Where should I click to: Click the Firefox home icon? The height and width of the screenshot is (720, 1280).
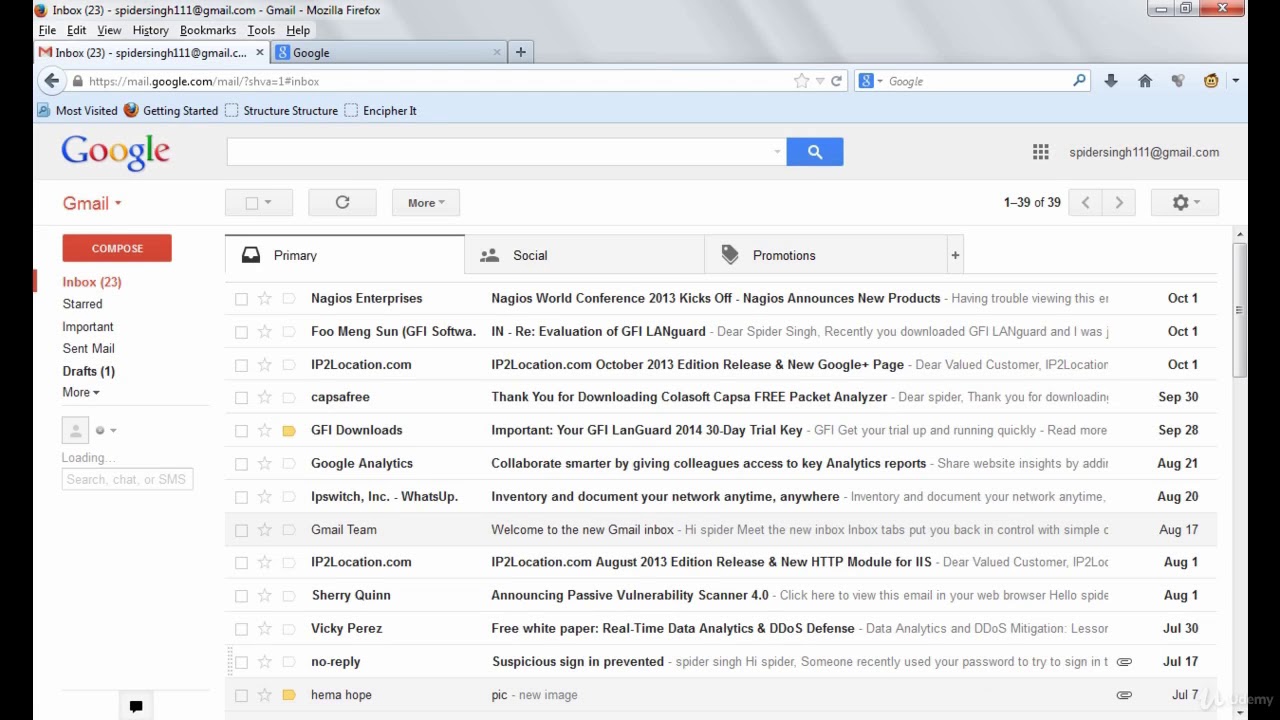click(x=1145, y=81)
